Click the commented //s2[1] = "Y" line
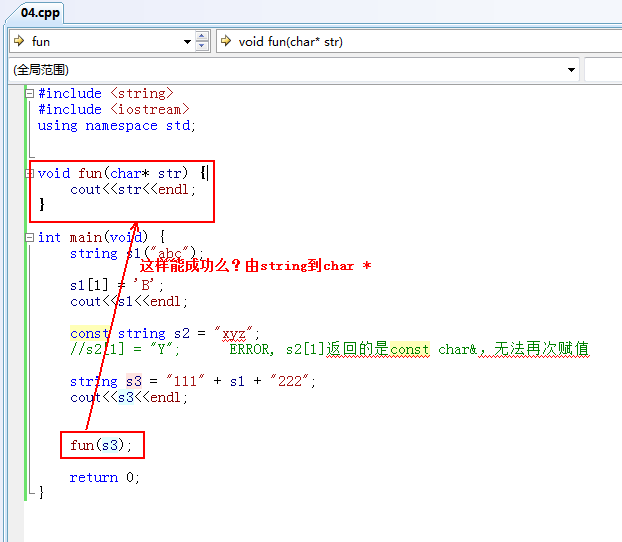Screen dimensions: 622x542 (x=125, y=349)
